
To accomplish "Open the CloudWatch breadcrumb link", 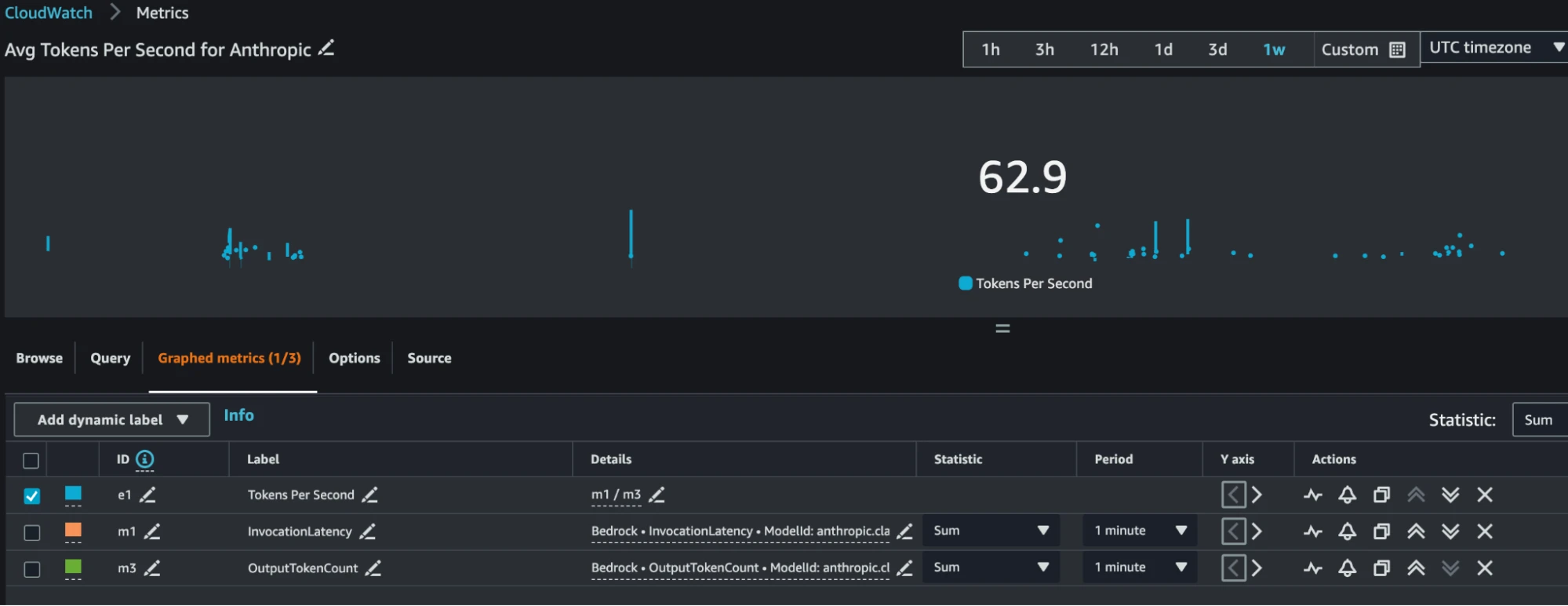I will 49,13.
